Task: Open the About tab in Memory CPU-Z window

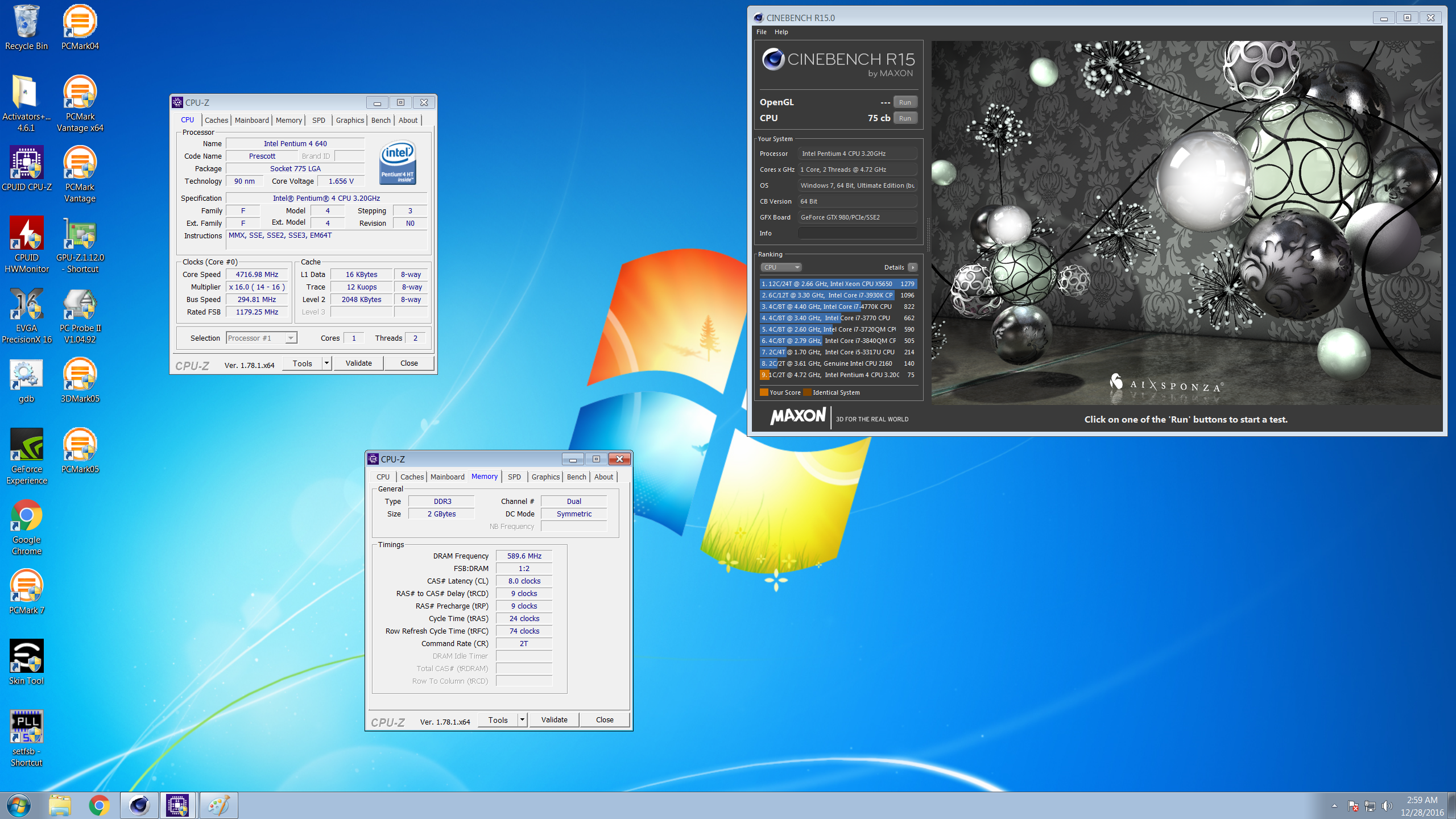Action: click(603, 477)
